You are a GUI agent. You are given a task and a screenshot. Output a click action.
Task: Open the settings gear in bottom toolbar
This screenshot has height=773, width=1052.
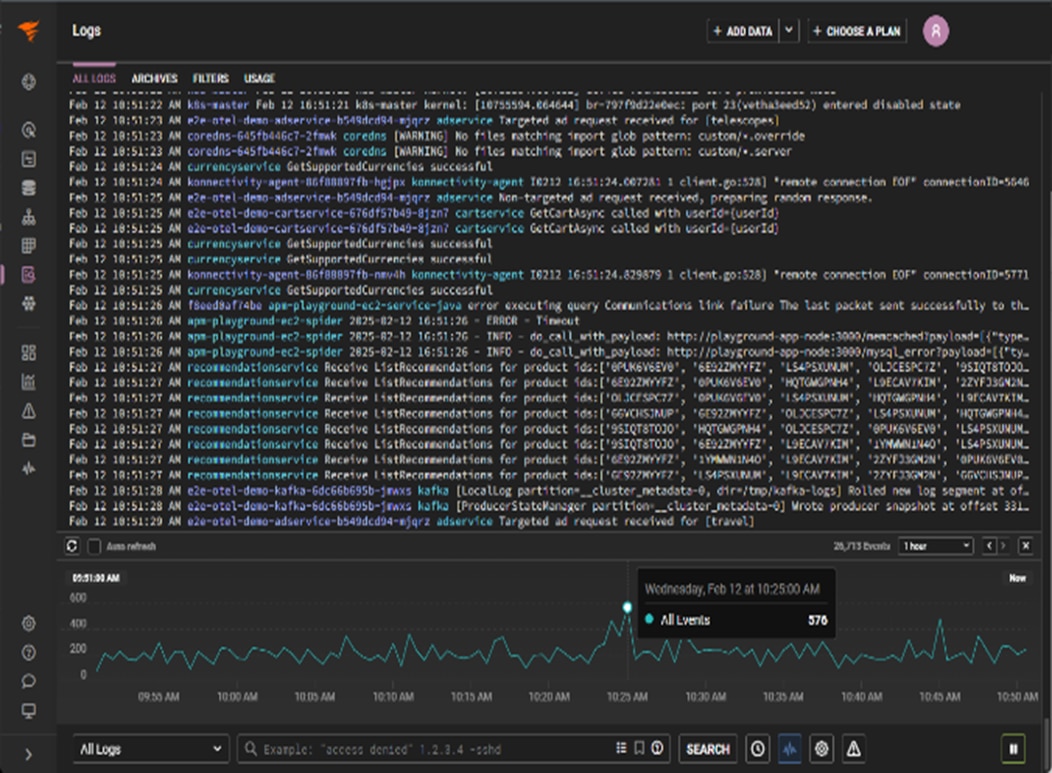[822, 748]
